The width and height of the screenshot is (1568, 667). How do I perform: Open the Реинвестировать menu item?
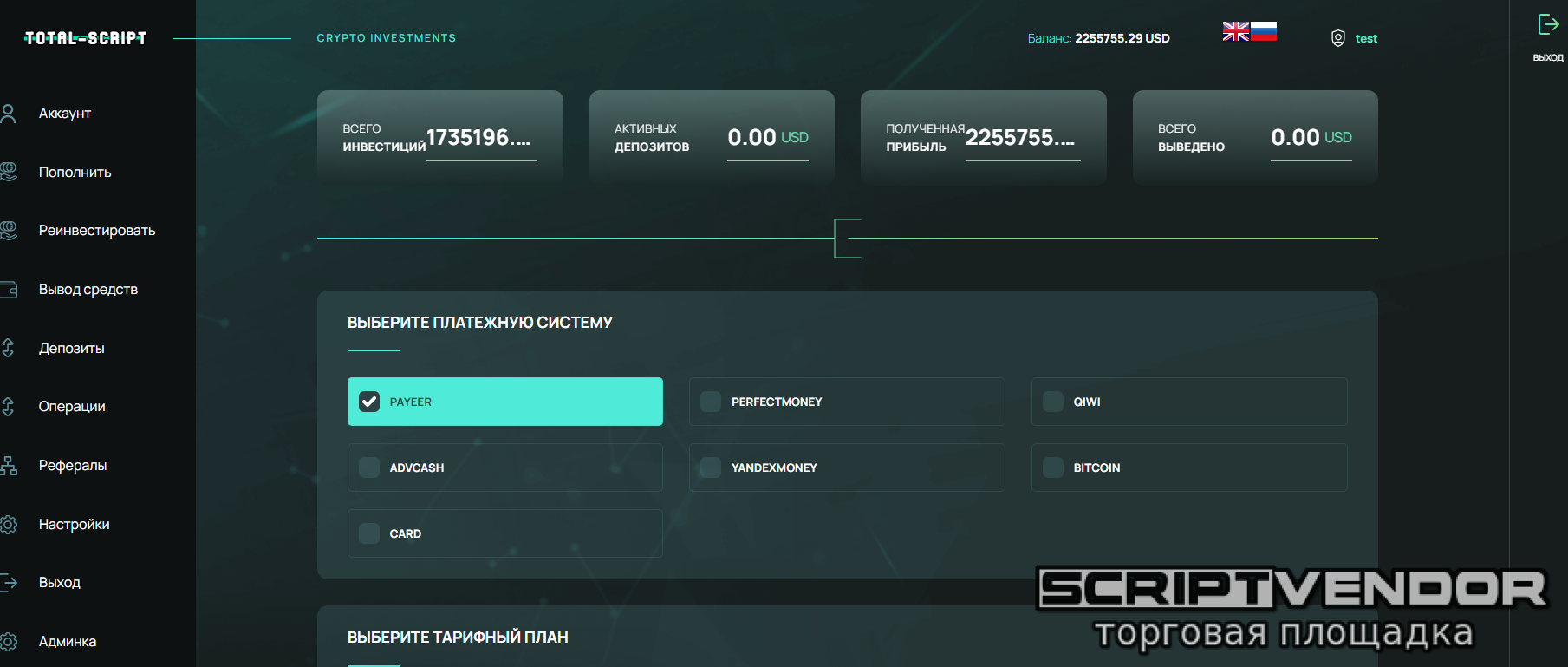click(x=97, y=231)
